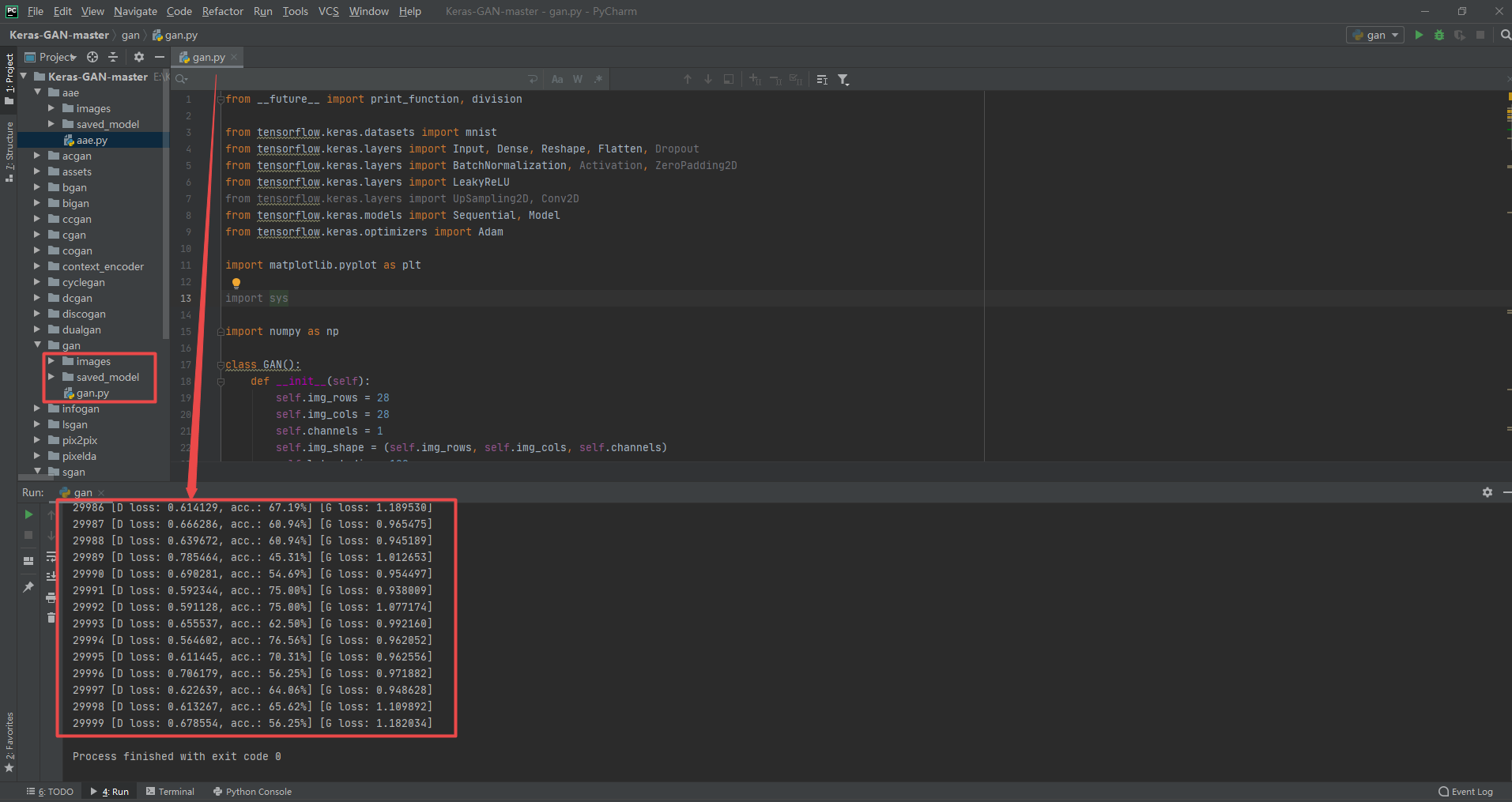This screenshot has height=802, width=1512.
Task: Click the intention lightbulb in the editor
Action: tap(236, 283)
